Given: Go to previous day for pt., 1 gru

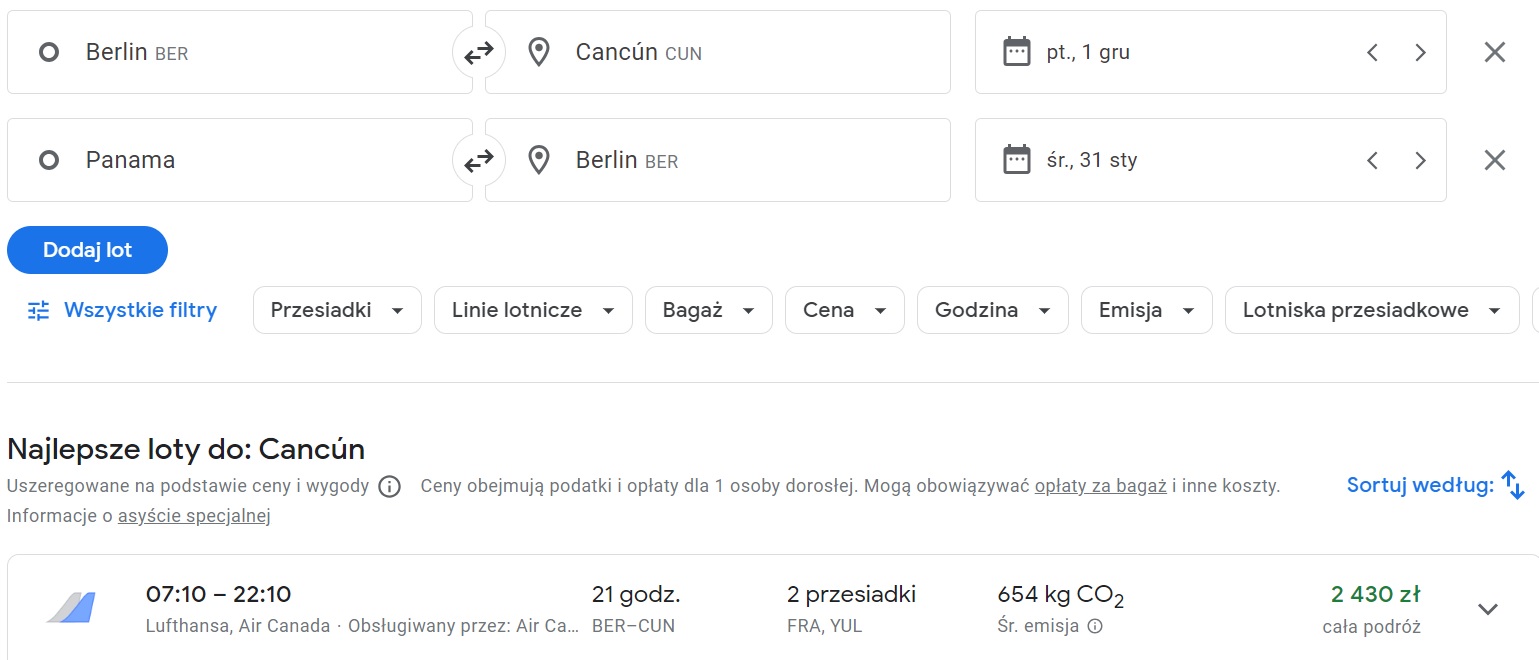Looking at the screenshot, I should (x=1373, y=52).
